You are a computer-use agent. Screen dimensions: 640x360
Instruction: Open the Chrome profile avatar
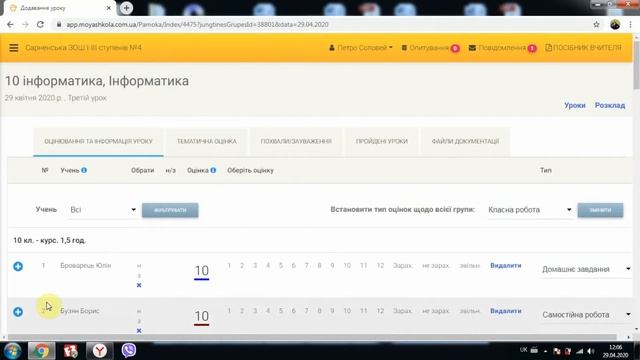pyautogui.click(x=615, y=24)
